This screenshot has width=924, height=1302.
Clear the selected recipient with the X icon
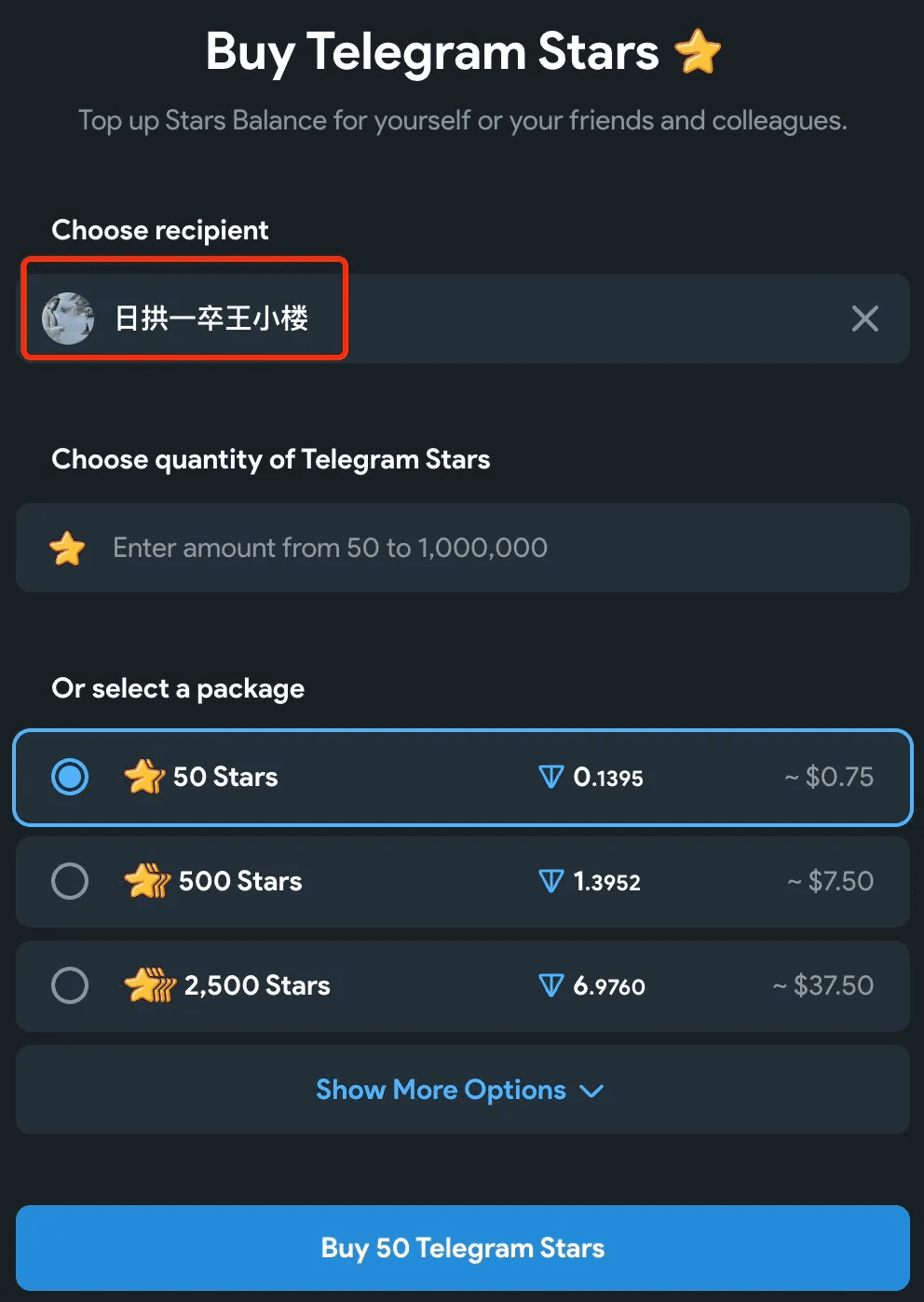point(864,319)
